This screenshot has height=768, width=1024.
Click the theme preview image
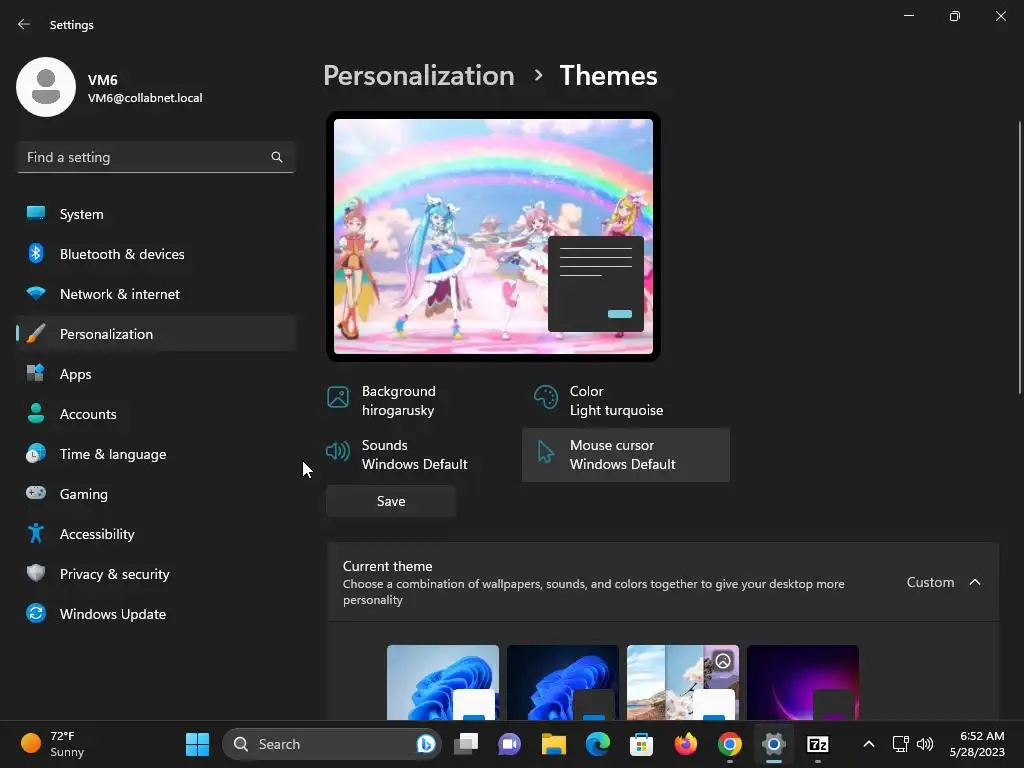click(x=493, y=236)
